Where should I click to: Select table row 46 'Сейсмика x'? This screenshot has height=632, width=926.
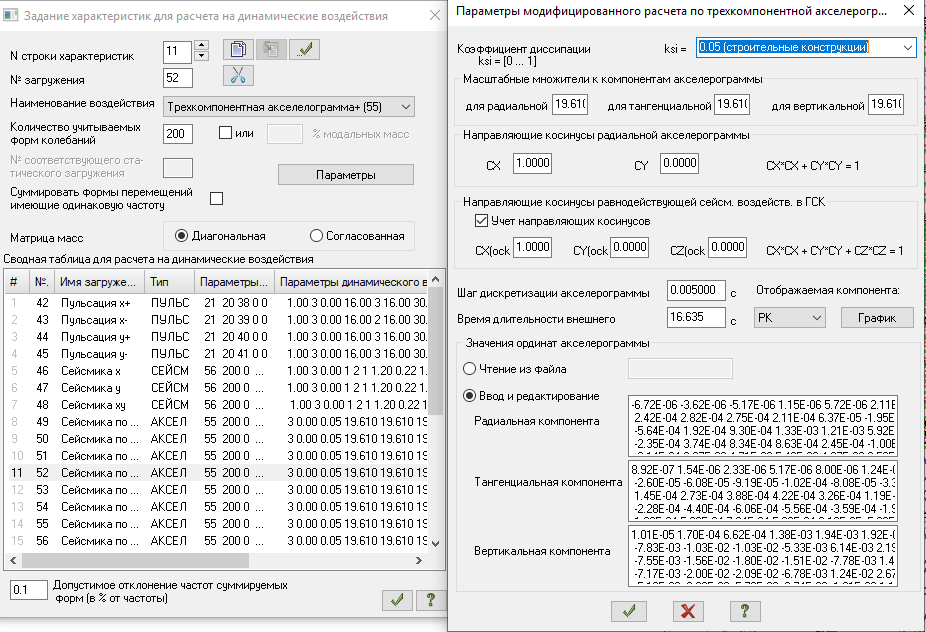tap(100, 370)
